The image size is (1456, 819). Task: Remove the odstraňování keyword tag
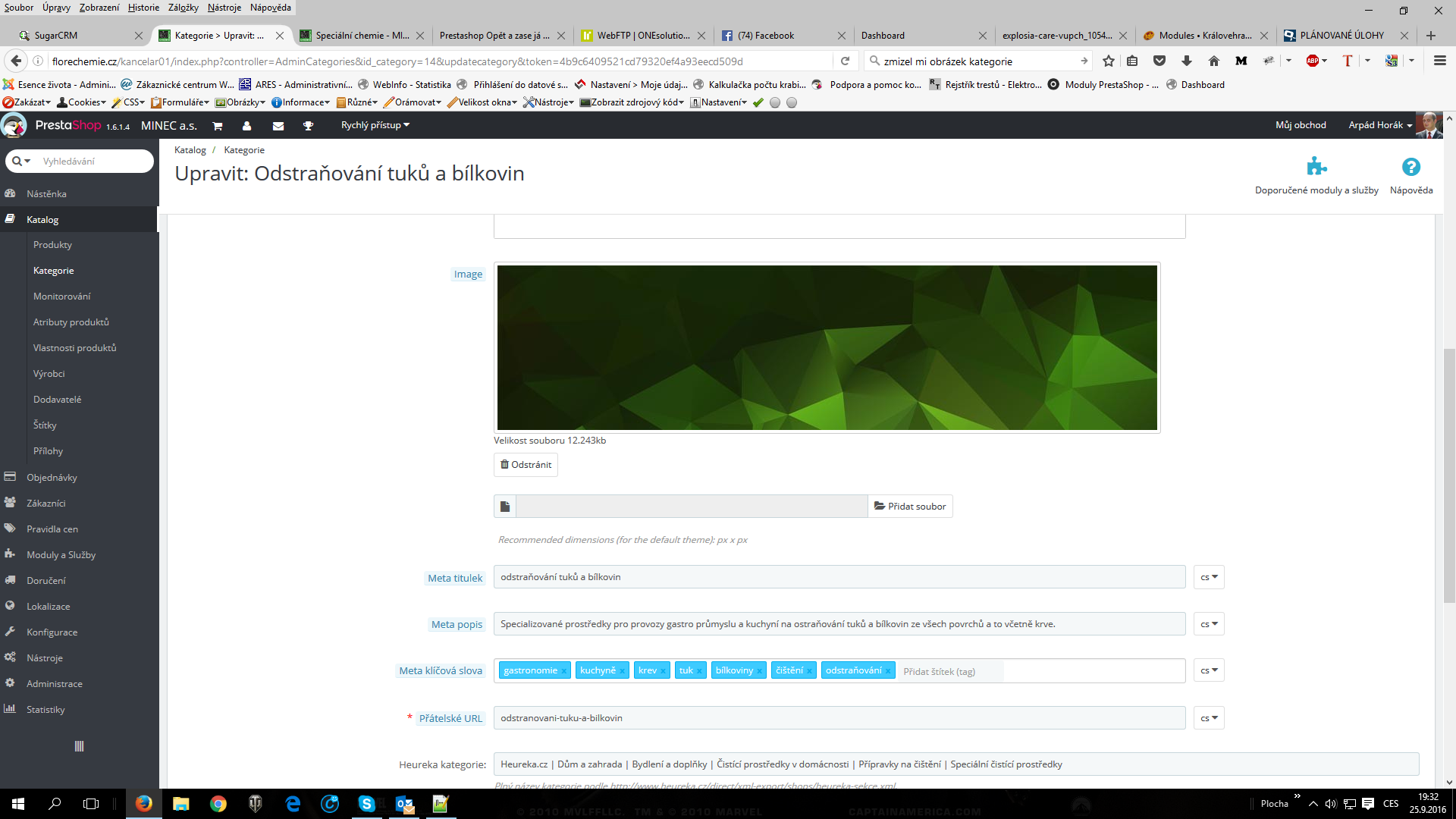[888, 671]
